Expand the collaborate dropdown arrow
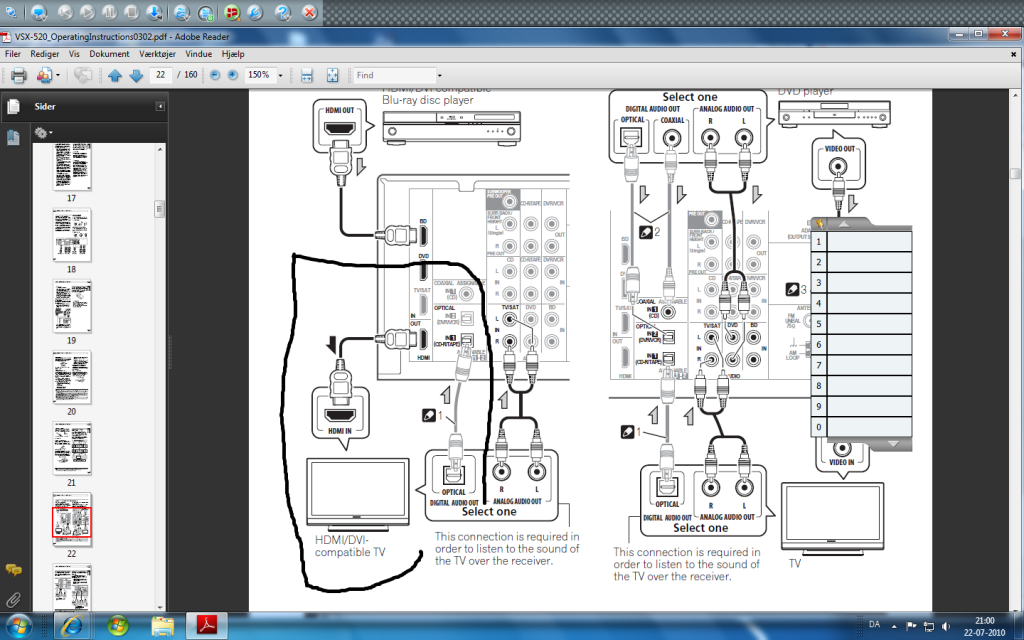Viewport: 1024px width, 640px height. point(58,76)
